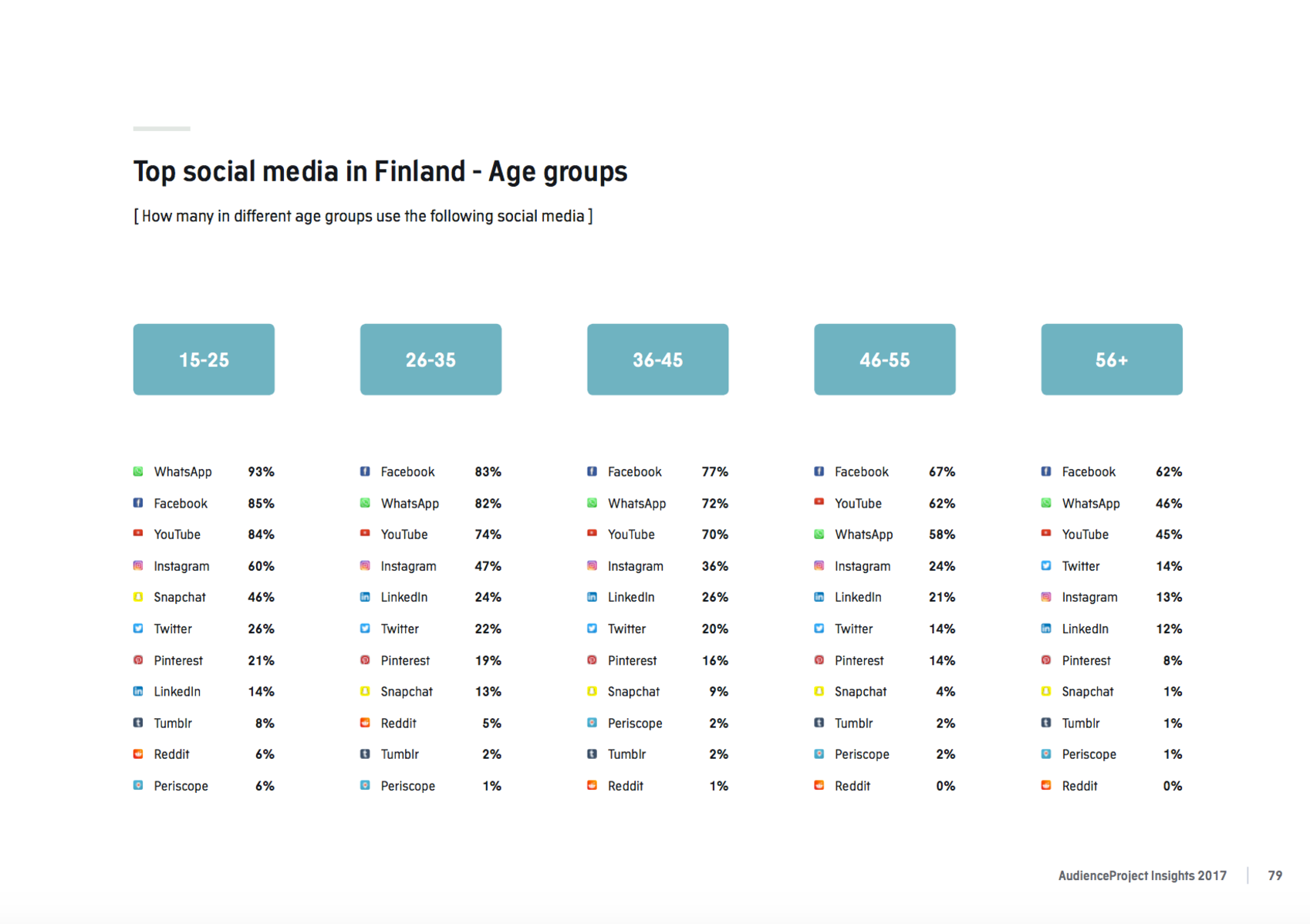Click the Reddit icon in the 26-35 column
Screen dimensions: 1310x924
[365, 723]
